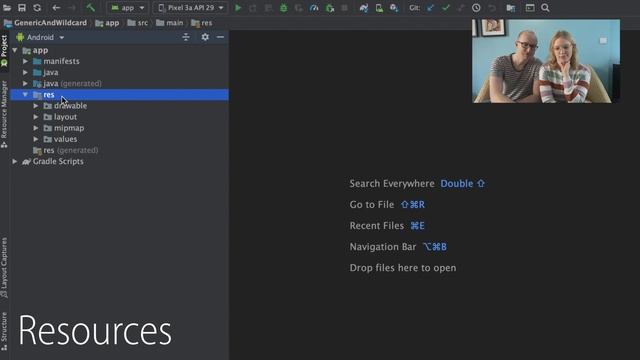The height and width of the screenshot is (360, 640).
Task: Select the layout folder label
Action: (65, 117)
